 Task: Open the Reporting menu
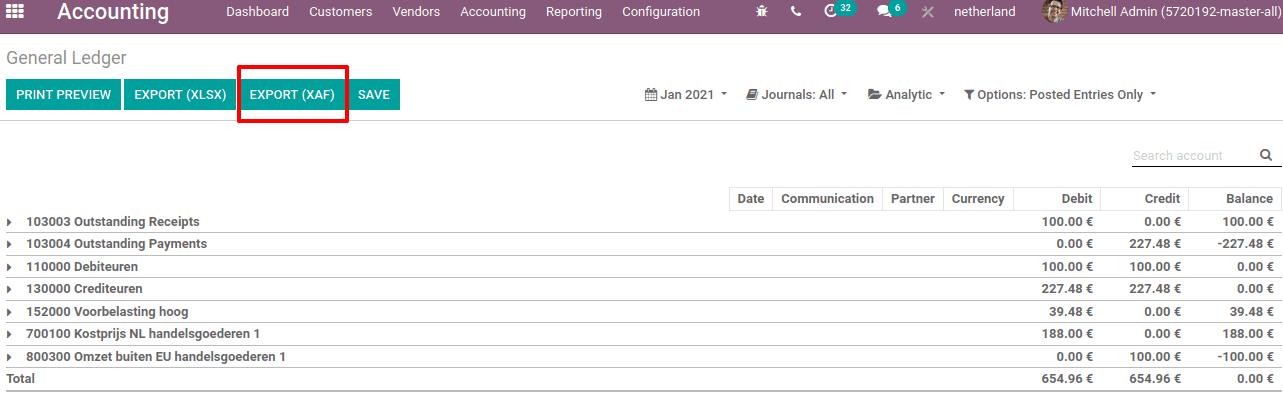574,12
